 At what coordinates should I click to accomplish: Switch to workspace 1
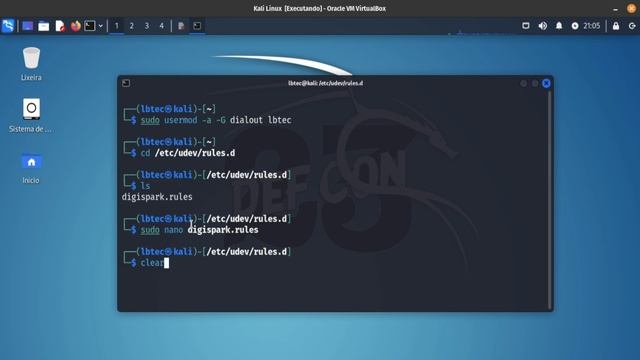117,26
